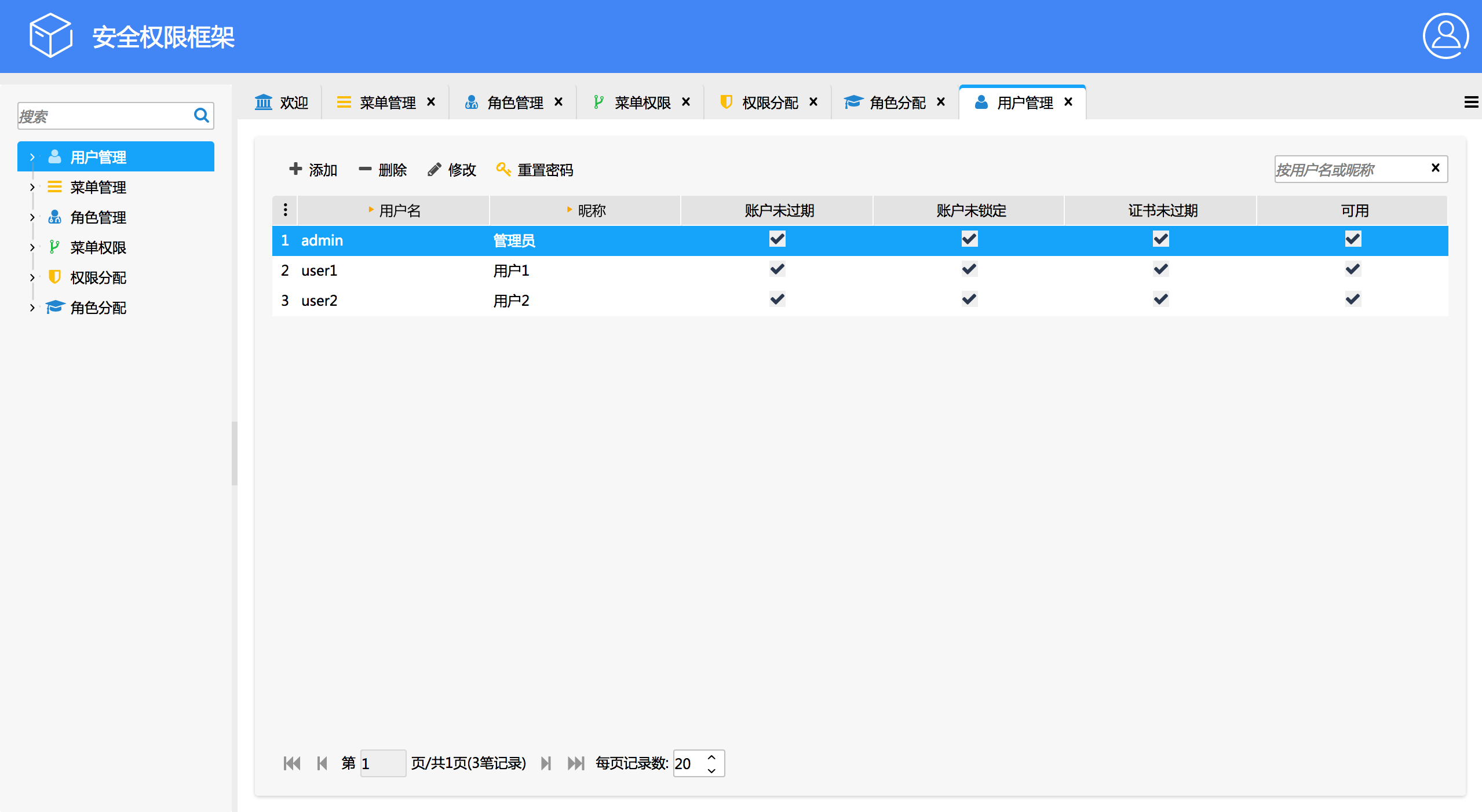Click the sidebar search magnifier icon

coord(201,115)
